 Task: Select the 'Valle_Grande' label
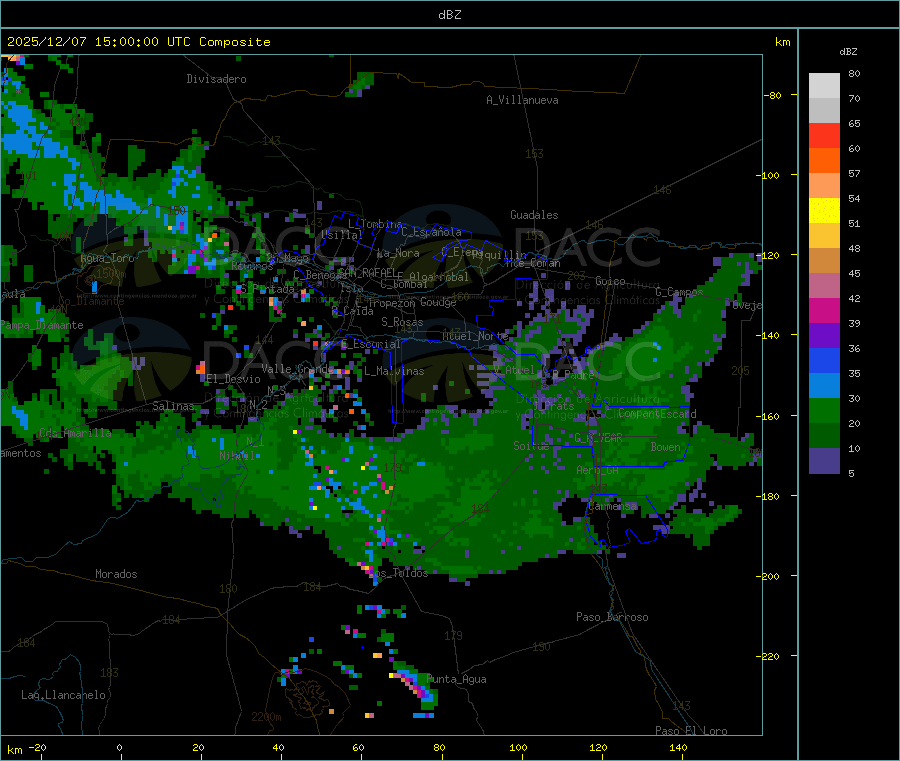pos(297,369)
